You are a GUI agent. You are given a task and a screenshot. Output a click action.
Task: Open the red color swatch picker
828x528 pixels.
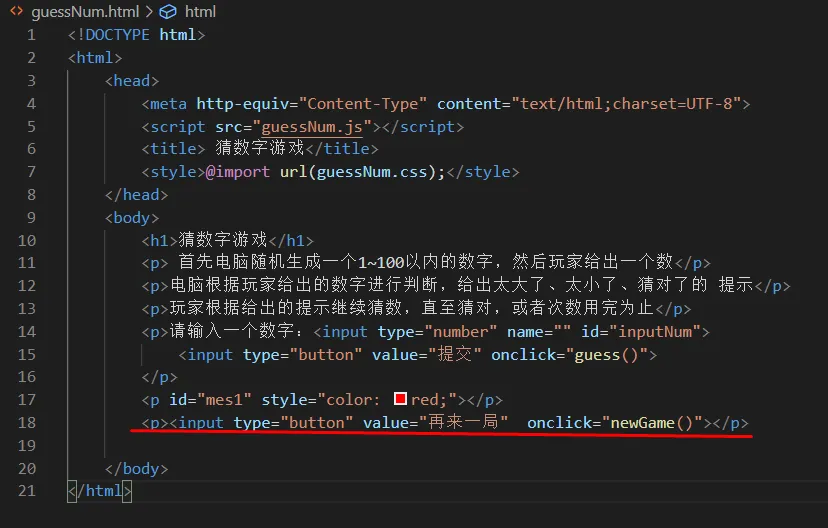(400, 400)
